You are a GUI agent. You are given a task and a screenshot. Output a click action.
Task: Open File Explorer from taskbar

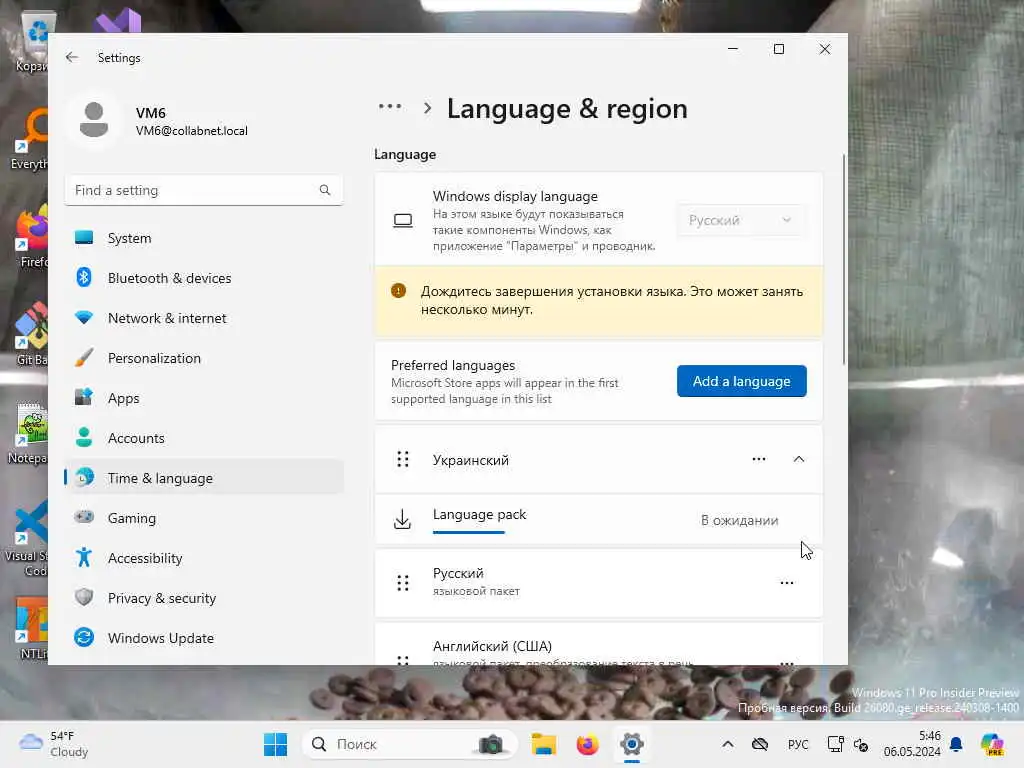click(543, 744)
